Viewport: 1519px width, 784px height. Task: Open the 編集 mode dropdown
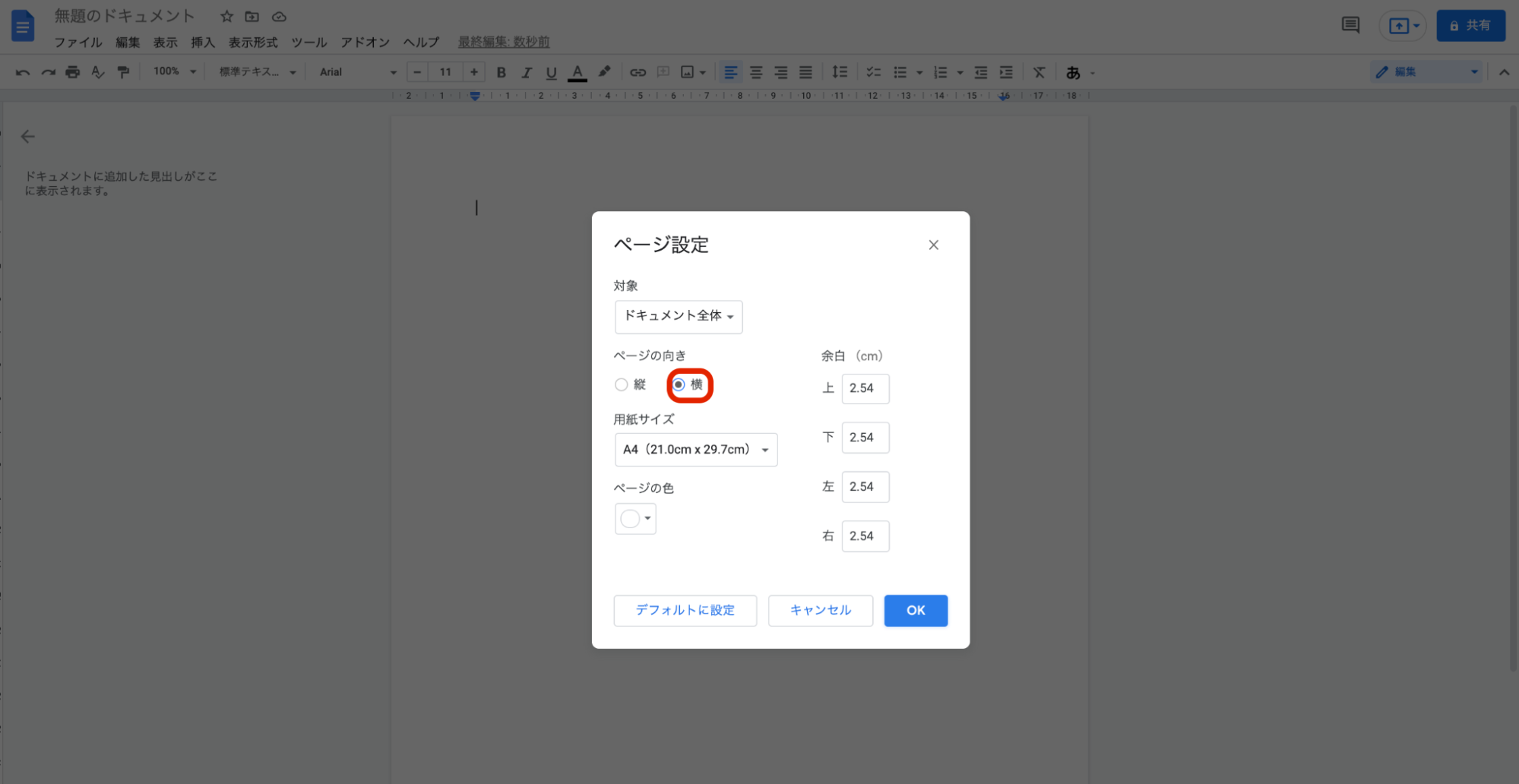point(1427,71)
